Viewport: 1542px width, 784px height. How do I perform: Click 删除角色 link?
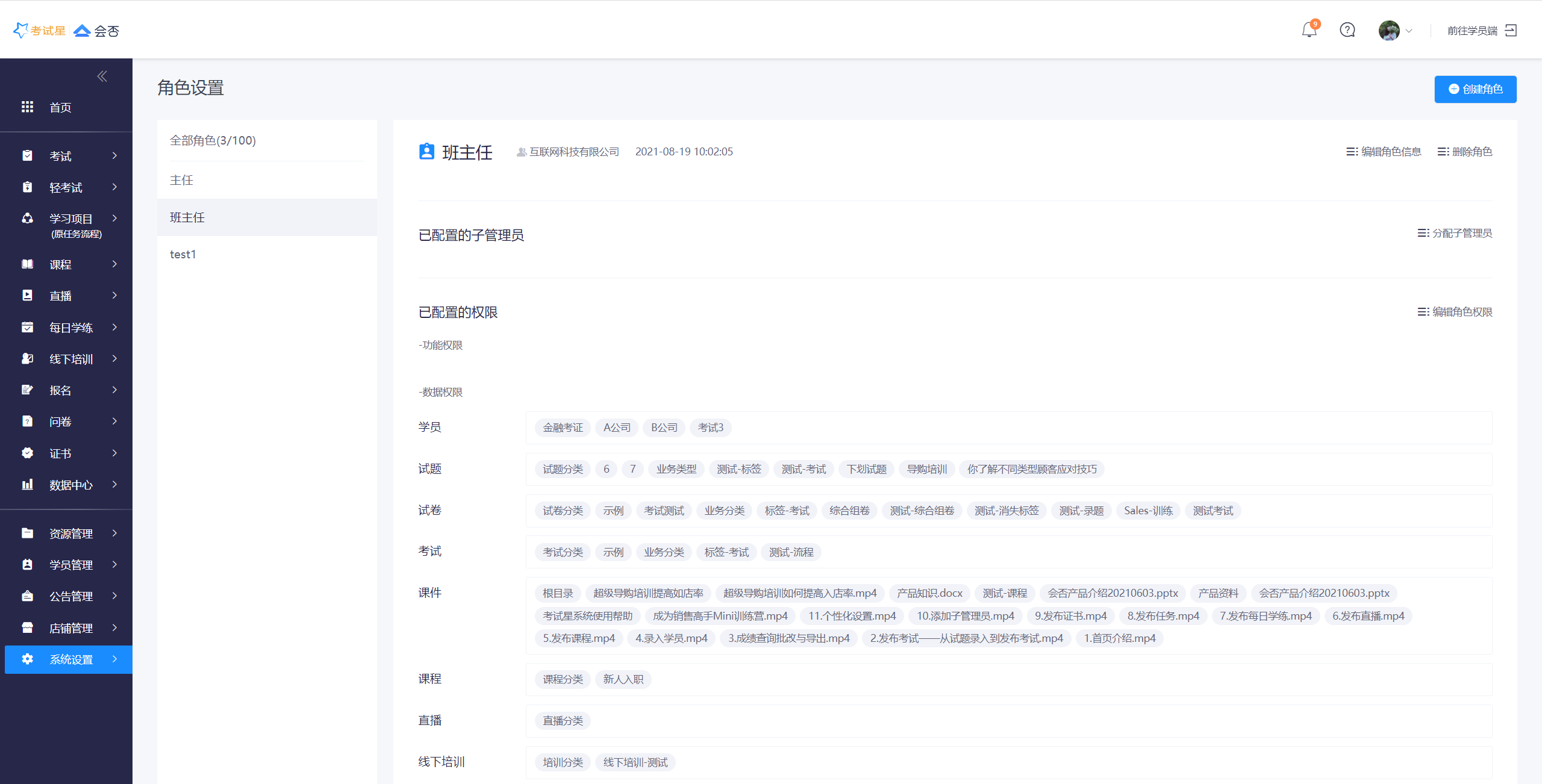(1465, 152)
